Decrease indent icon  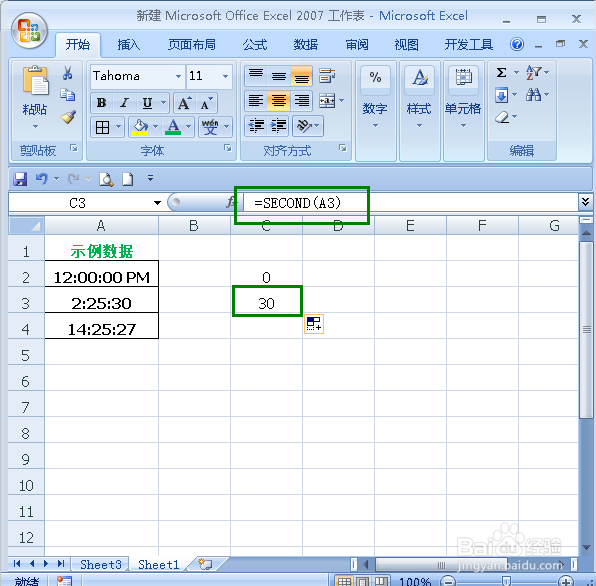tap(256, 125)
